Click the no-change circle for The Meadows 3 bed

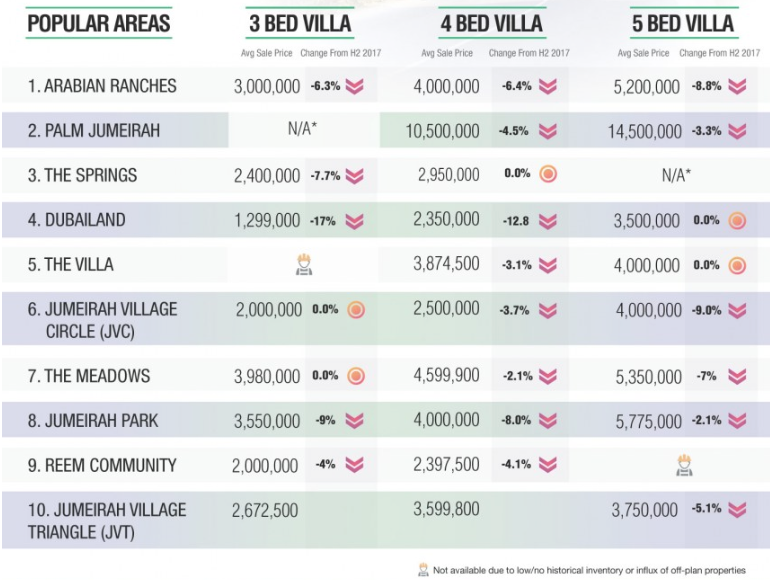355,377
